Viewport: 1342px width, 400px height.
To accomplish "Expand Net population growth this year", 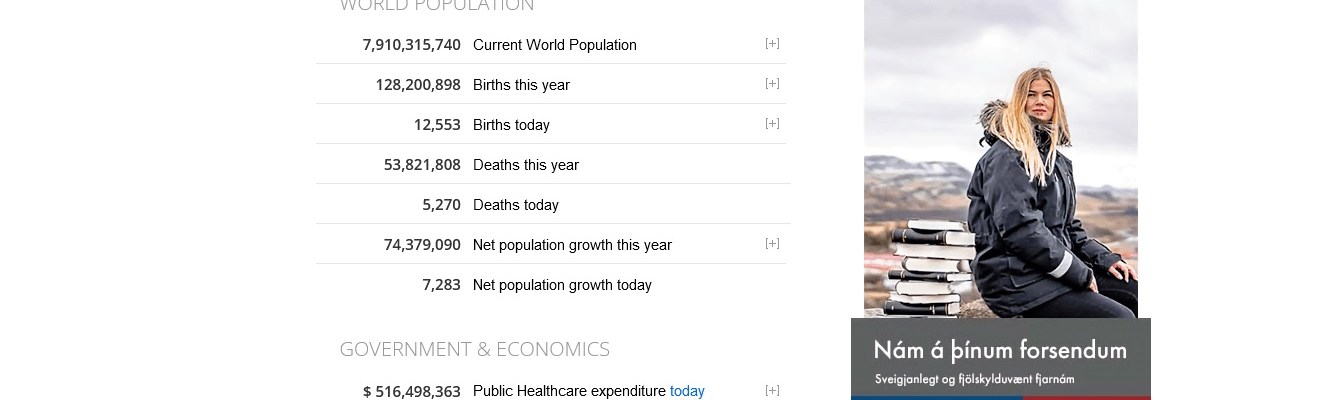I will (x=772, y=244).
